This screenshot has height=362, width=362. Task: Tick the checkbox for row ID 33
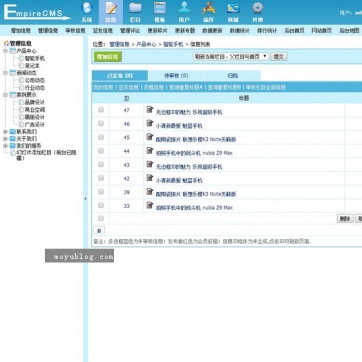click(101, 205)
